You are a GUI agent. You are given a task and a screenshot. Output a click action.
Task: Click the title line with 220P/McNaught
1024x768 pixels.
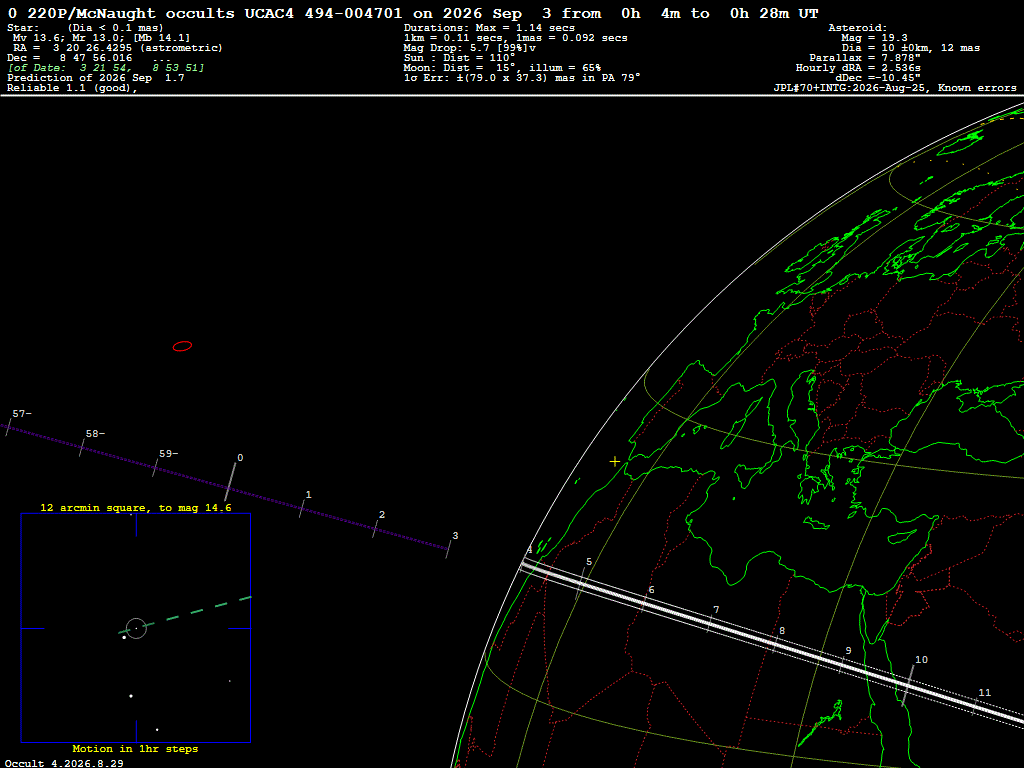coord(413,14)
